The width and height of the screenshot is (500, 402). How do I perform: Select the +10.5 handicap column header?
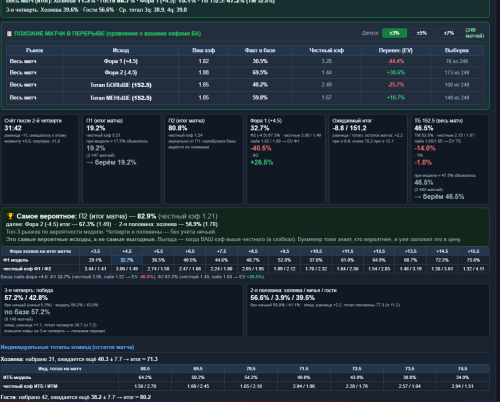(x=316, y=251)
